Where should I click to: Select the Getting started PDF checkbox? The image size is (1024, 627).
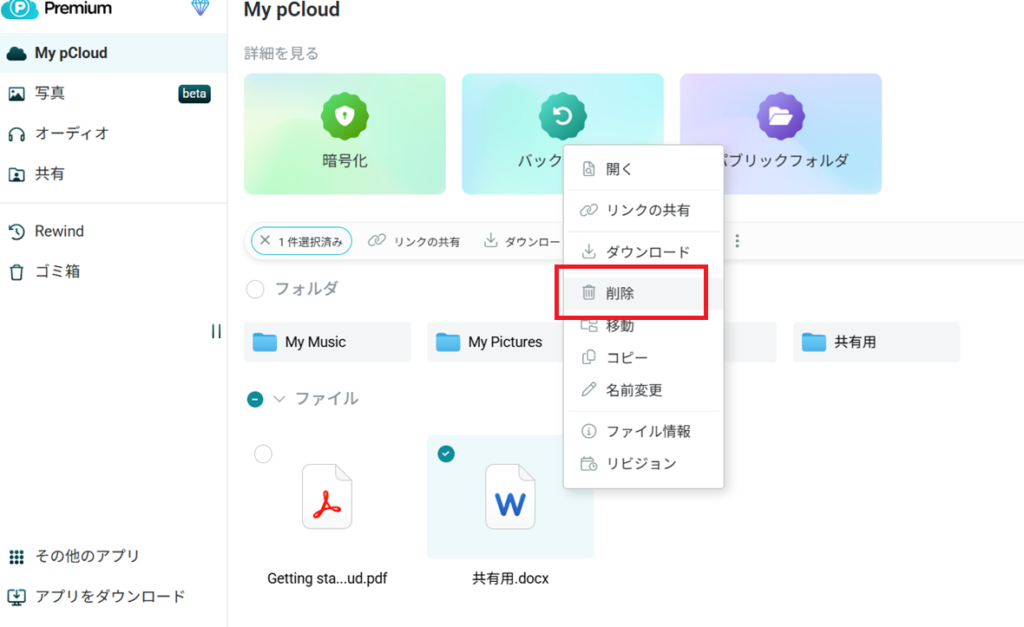click(x=263, y=454)
